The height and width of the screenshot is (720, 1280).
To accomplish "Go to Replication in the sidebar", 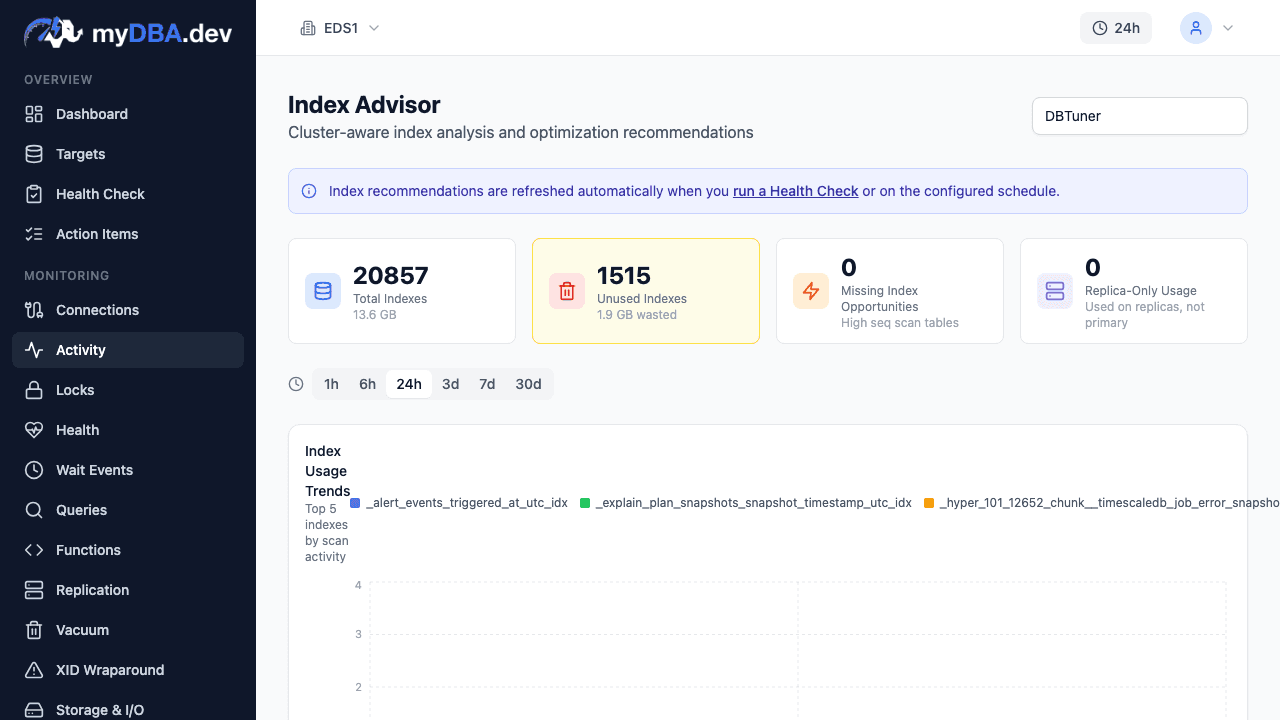I will [92, 590].
